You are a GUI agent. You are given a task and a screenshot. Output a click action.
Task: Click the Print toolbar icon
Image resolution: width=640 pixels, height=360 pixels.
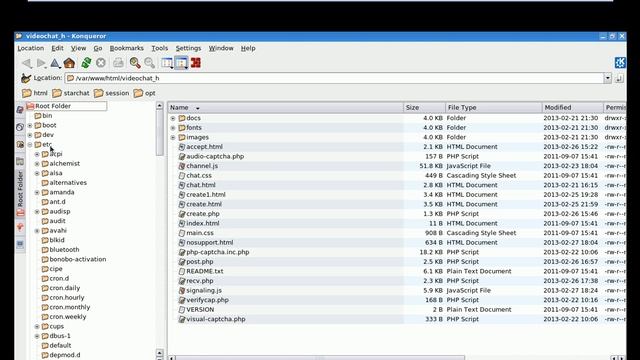[118, 63]
